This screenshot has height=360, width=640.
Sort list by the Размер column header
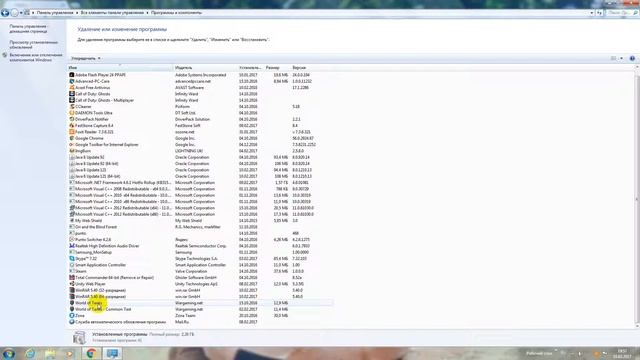pos(277,67)
